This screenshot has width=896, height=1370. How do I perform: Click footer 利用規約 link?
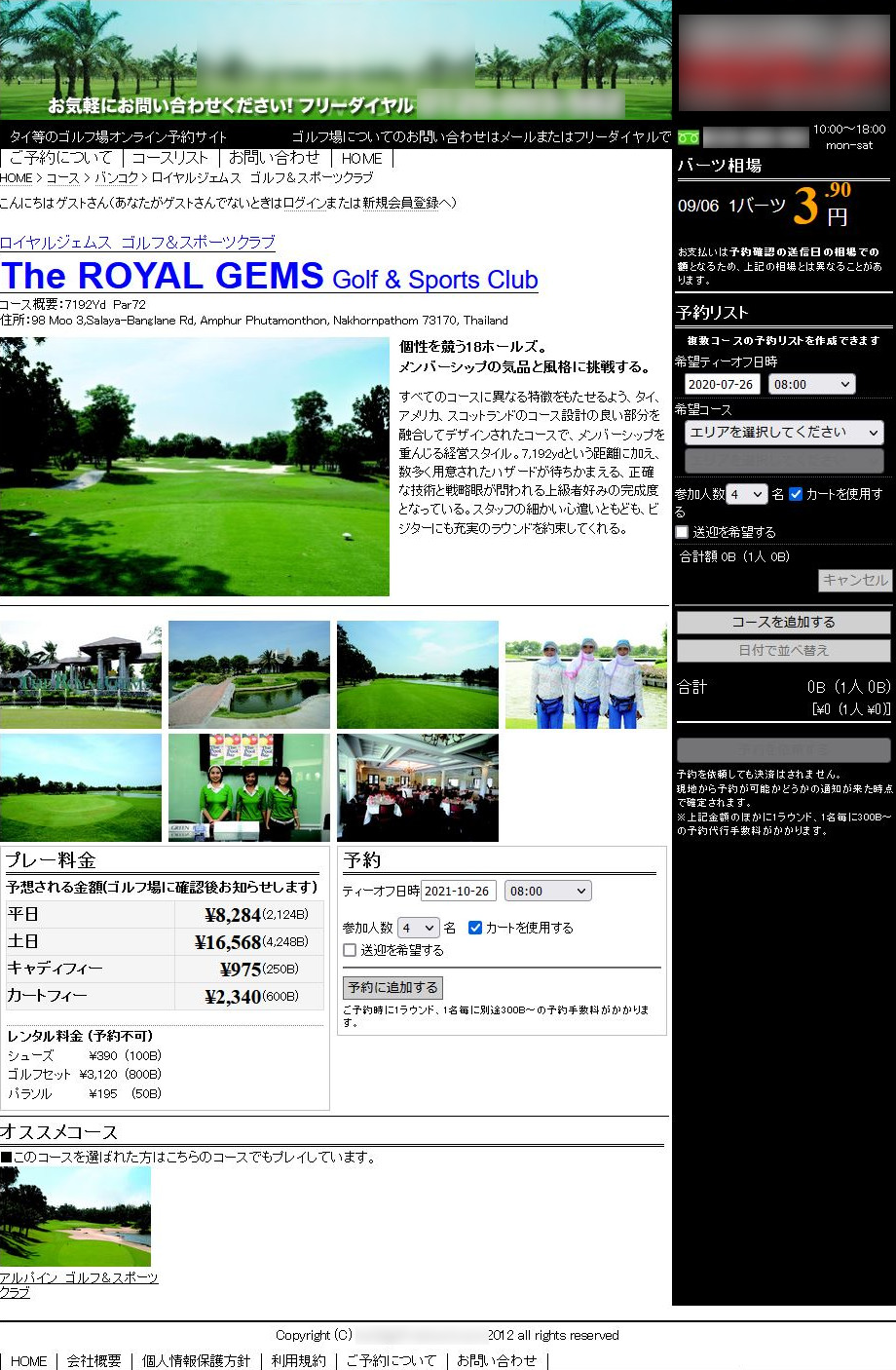(298, 1360)
